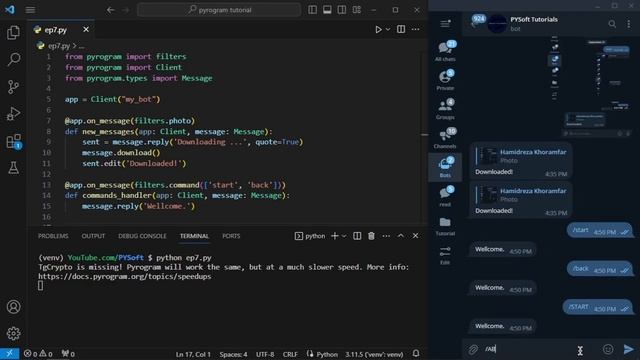Toggle the bottom panel layout

coord(327,10)
